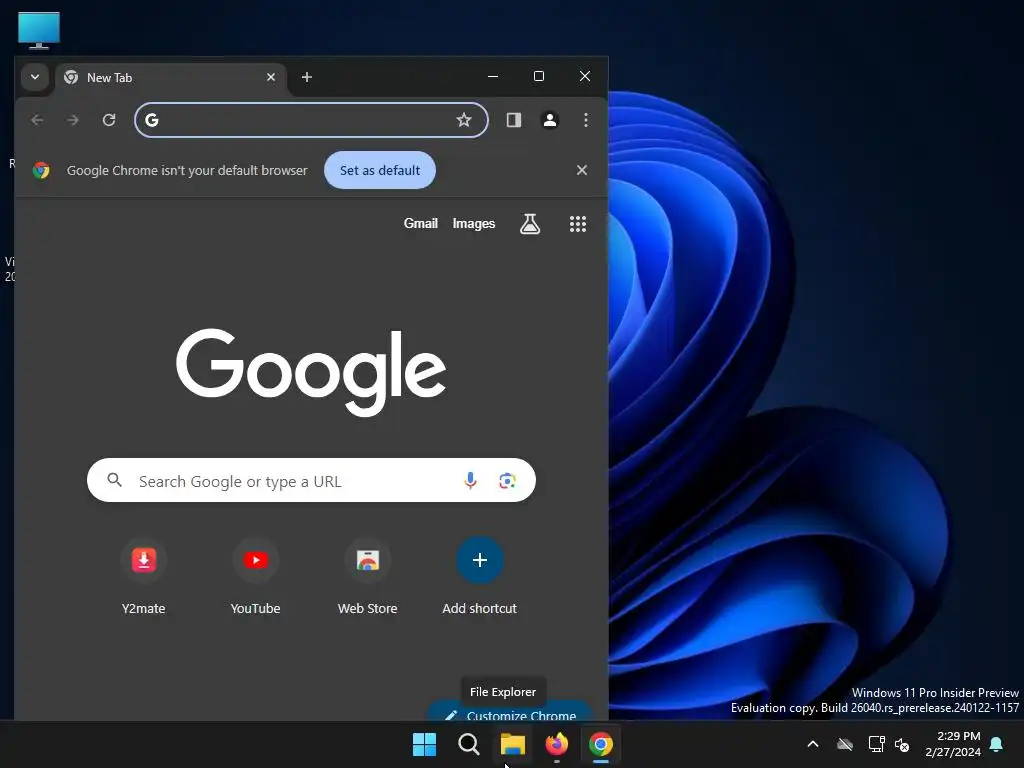1024x768 pixels.
Task: Click the Chrome forward arrow
Action: tap(73, 120)
